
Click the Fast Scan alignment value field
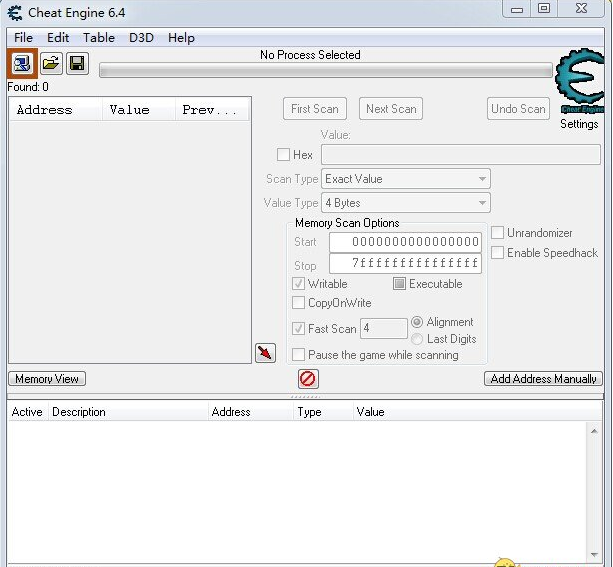coord(384,328)
